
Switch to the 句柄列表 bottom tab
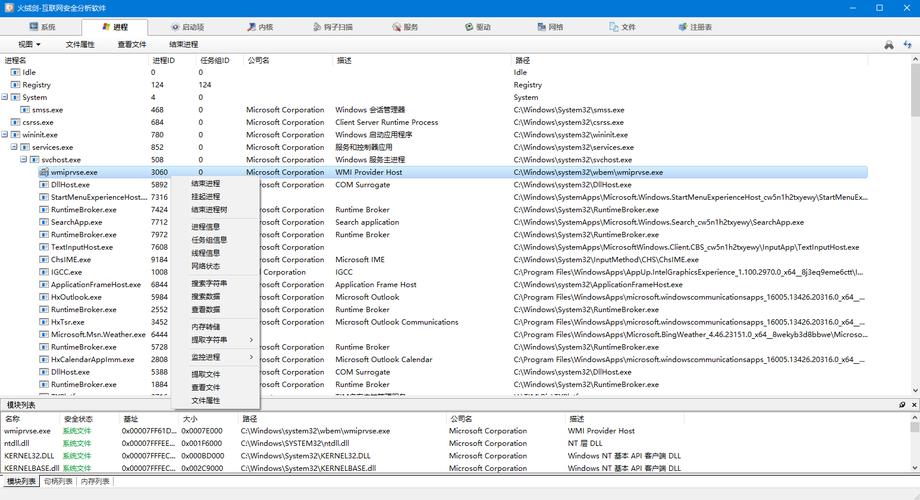[x=58, y=481]
